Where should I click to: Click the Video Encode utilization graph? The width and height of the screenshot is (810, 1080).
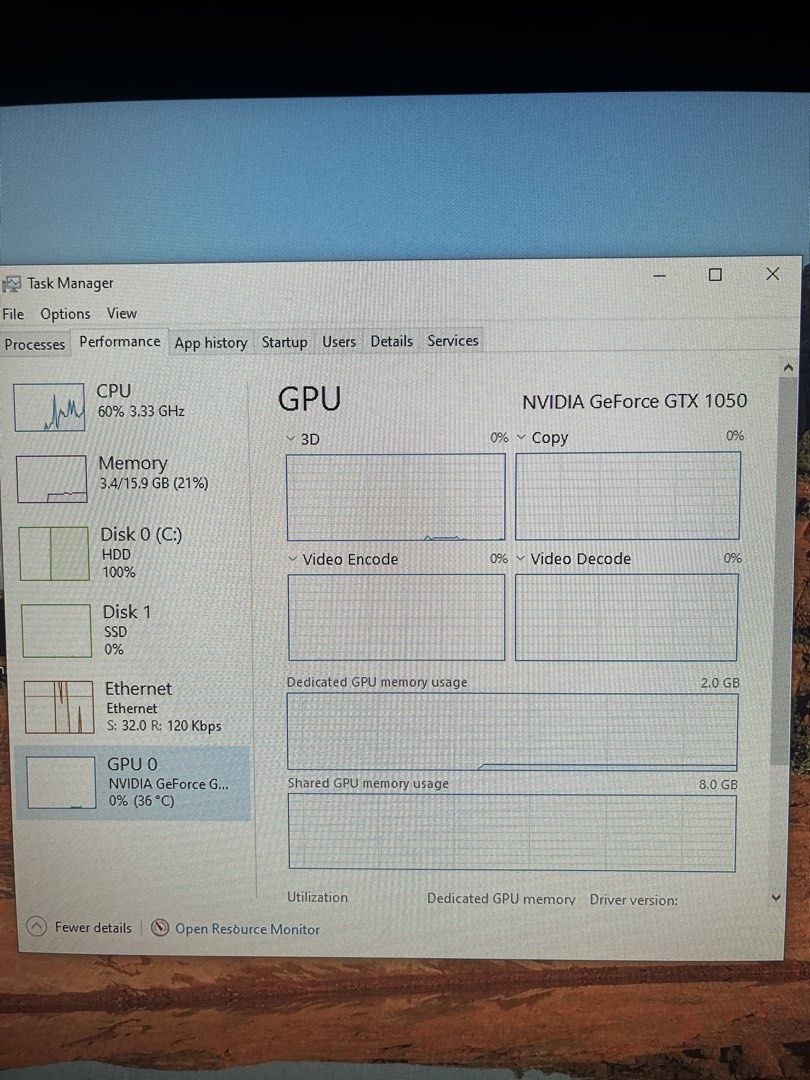(396, 617)
